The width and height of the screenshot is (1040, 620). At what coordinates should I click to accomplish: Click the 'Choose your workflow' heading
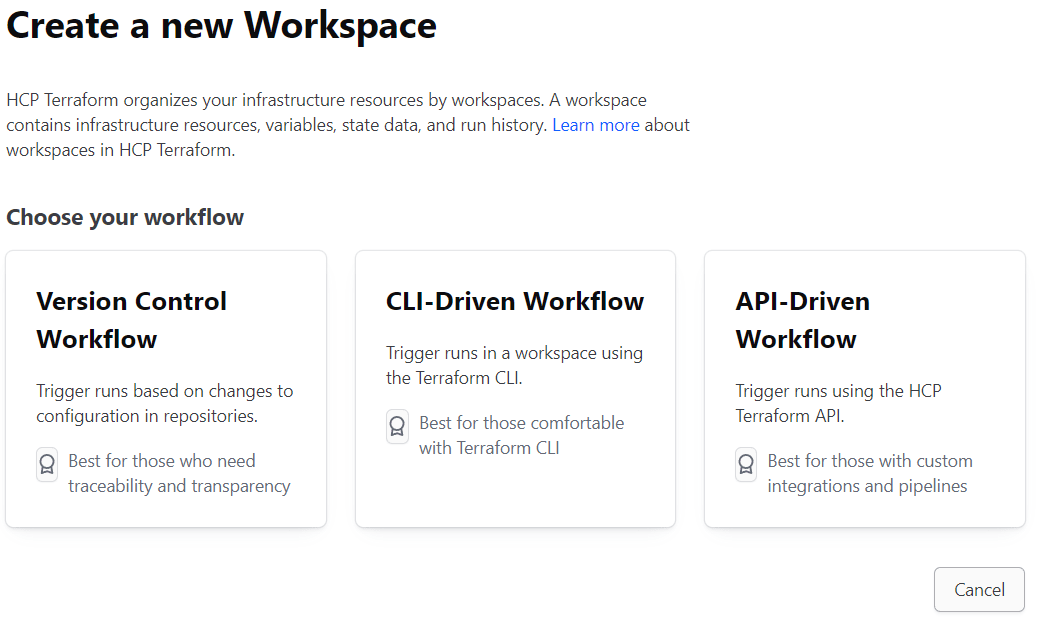coord(125,217)
